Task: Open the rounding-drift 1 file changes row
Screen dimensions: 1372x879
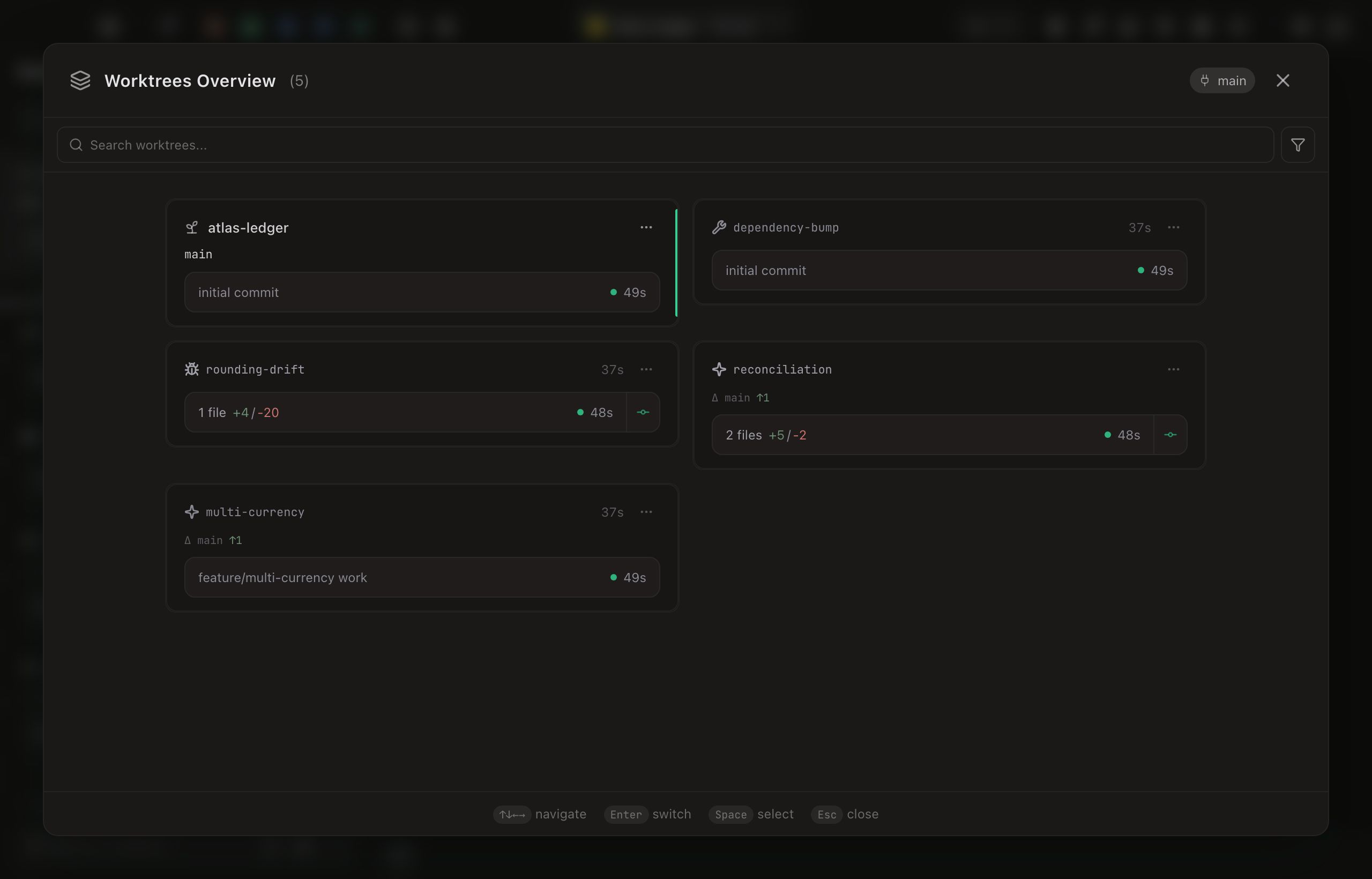Action: (x=405, y=412)
